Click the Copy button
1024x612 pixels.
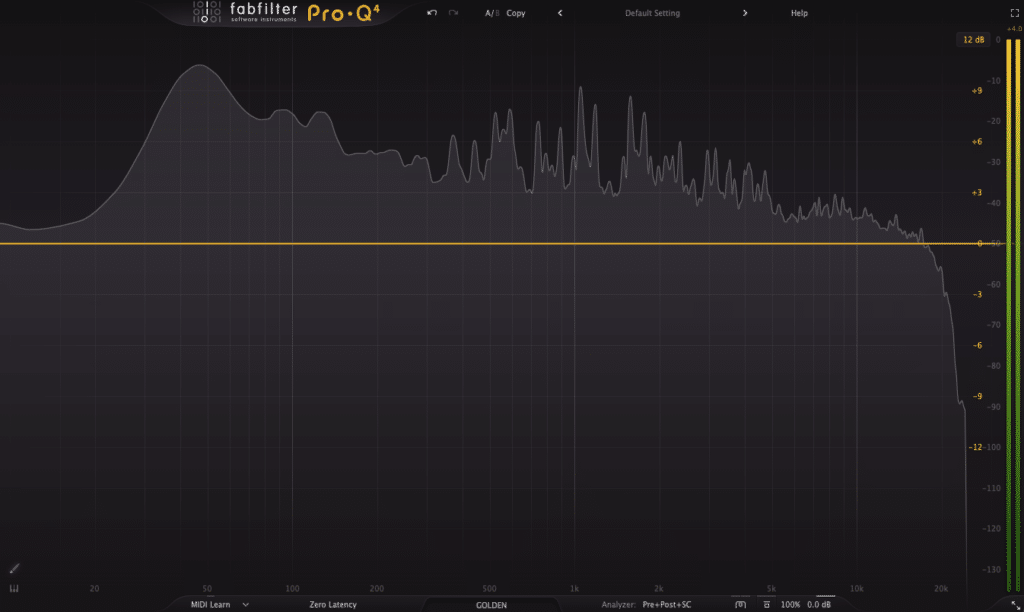pos(517,13)
